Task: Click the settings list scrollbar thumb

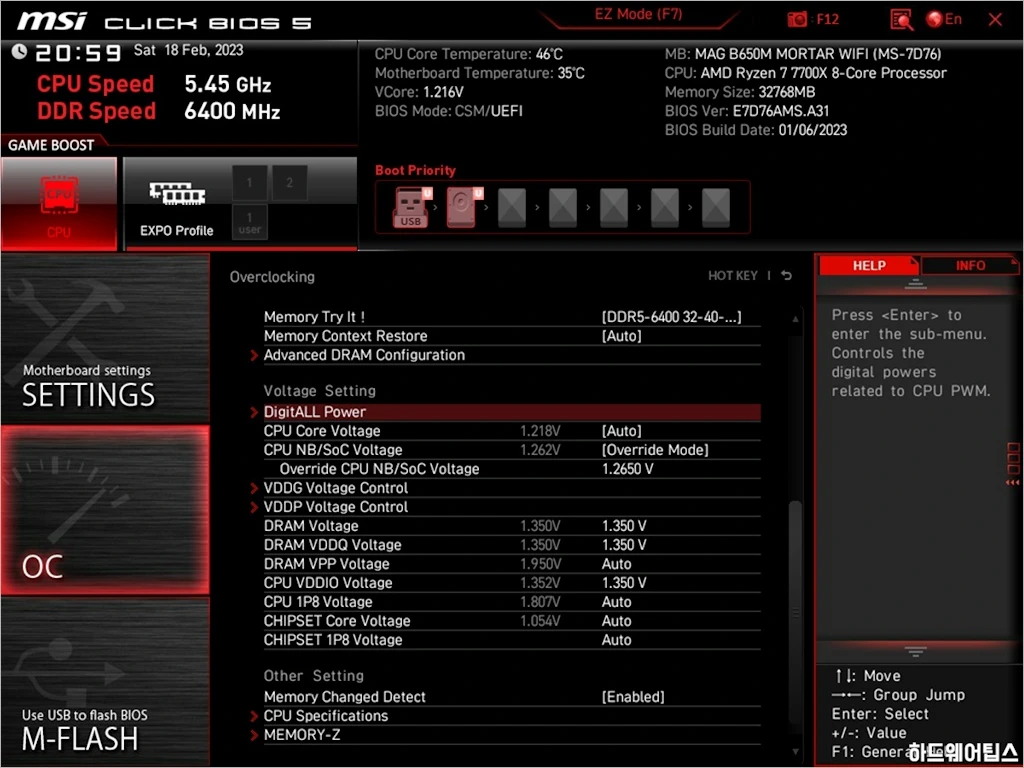Action: point(795,613)
